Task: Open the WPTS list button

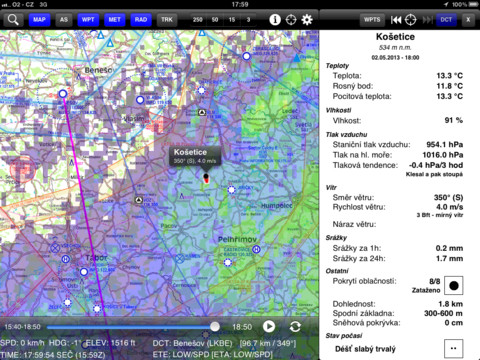Action: (x=372, y=20)
